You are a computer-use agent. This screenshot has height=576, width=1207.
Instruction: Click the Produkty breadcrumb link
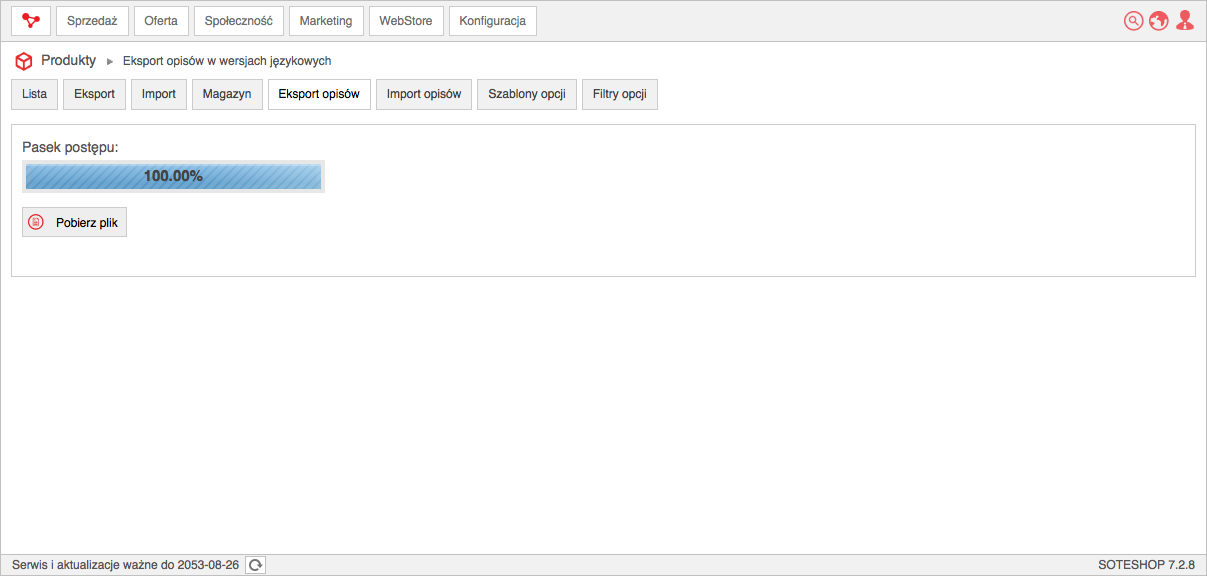68,60
